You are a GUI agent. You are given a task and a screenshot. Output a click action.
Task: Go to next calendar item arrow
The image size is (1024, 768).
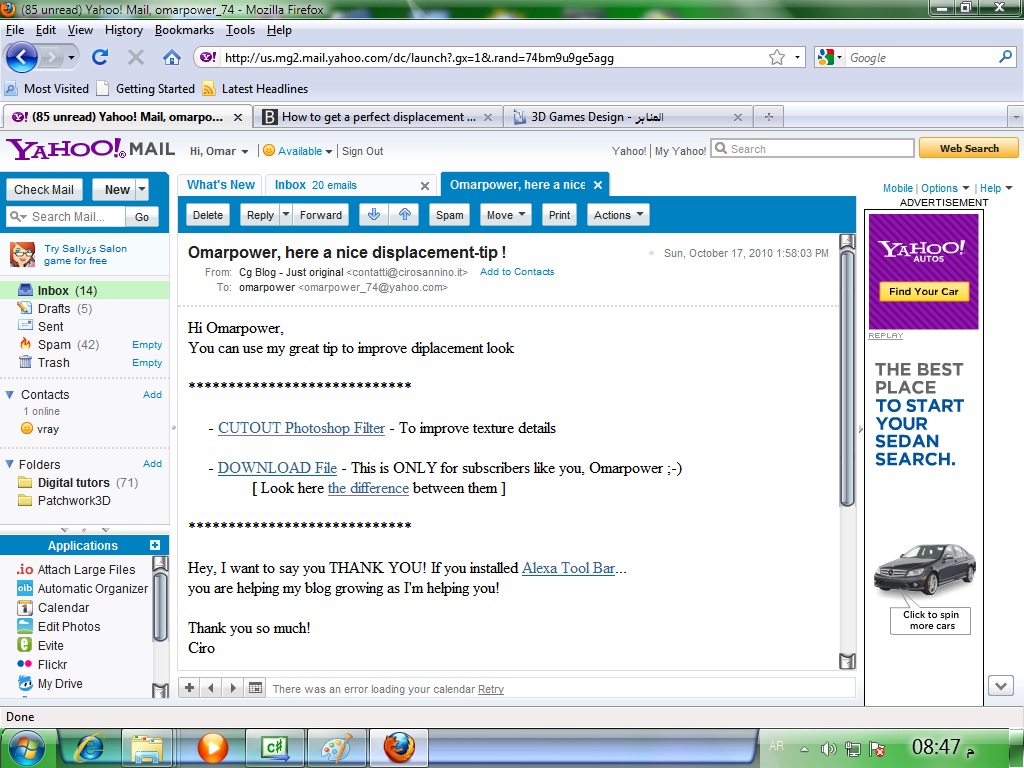[233, 688]
